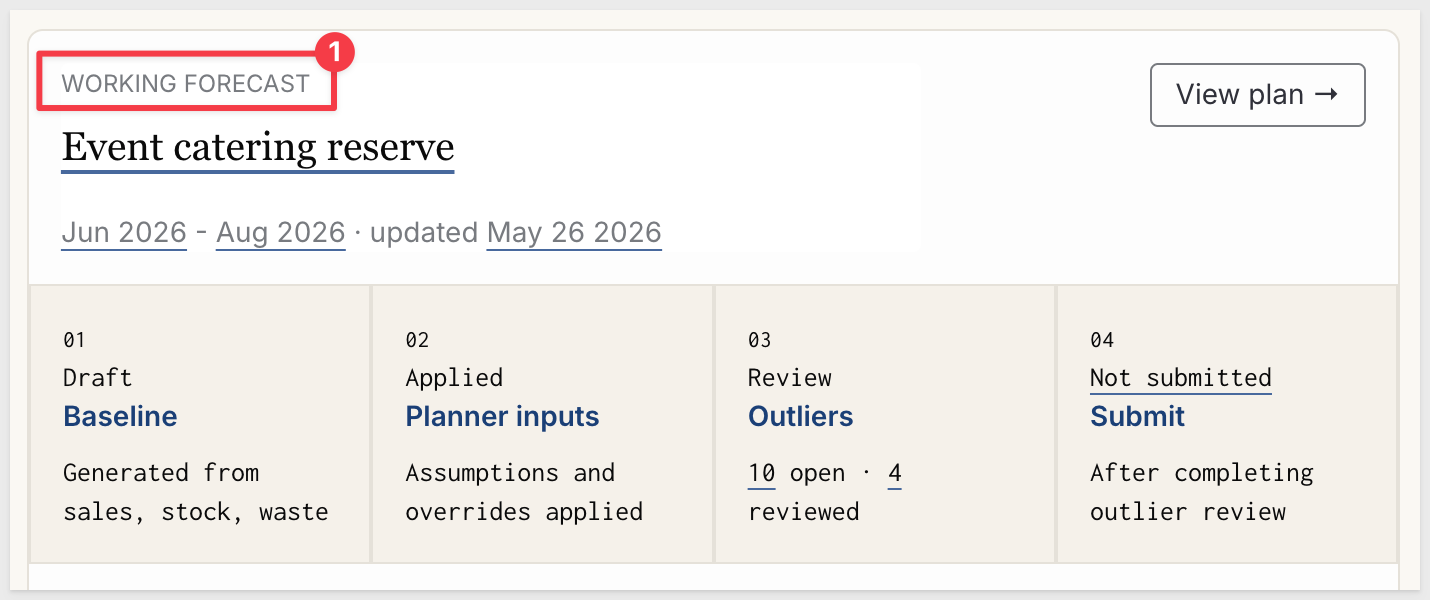Open the Event catering reserve title link
The height and width of the screenshot is (600, 1430).
[x=258, y=148]
